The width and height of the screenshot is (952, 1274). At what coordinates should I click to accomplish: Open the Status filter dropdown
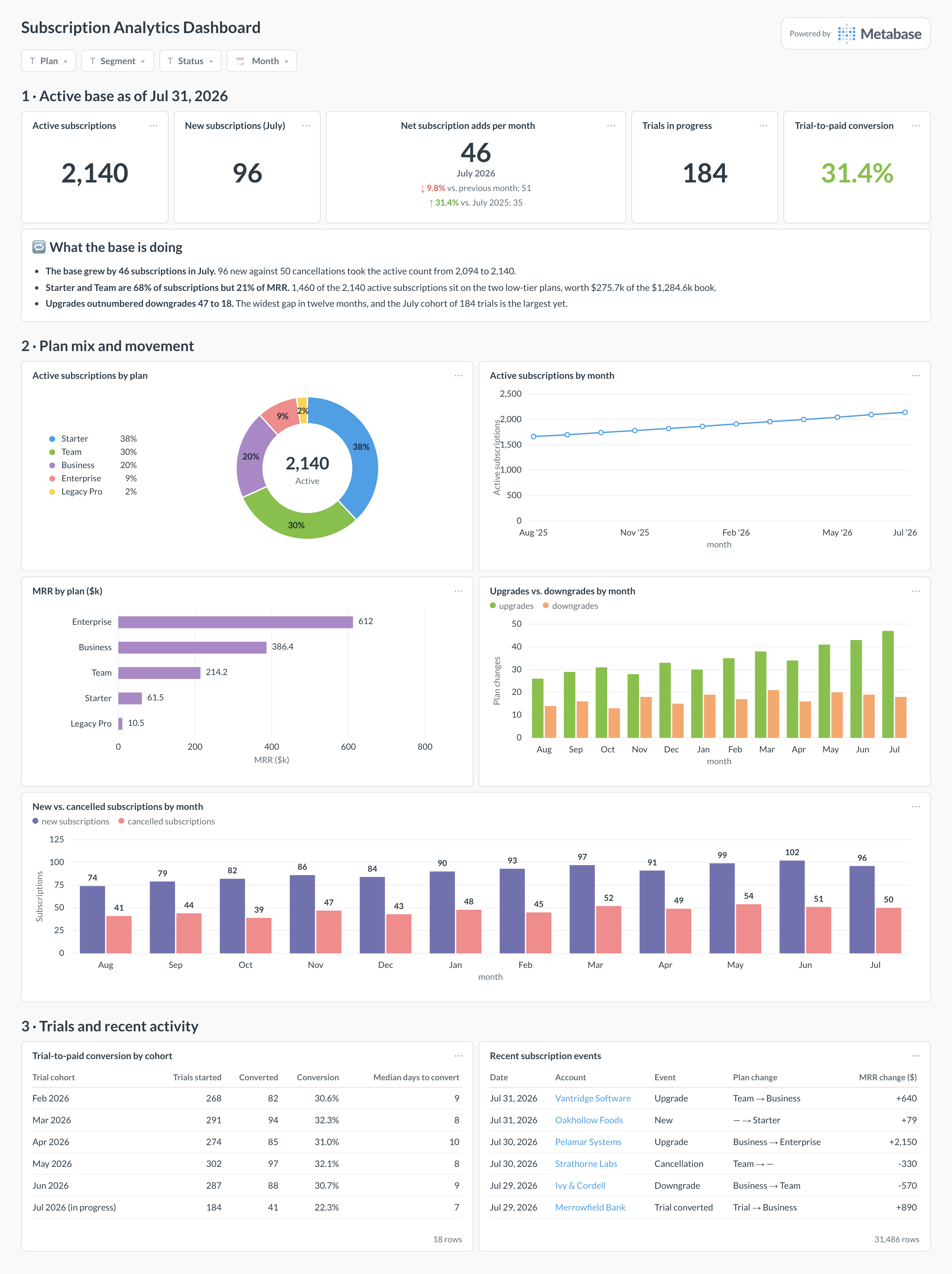190,61
